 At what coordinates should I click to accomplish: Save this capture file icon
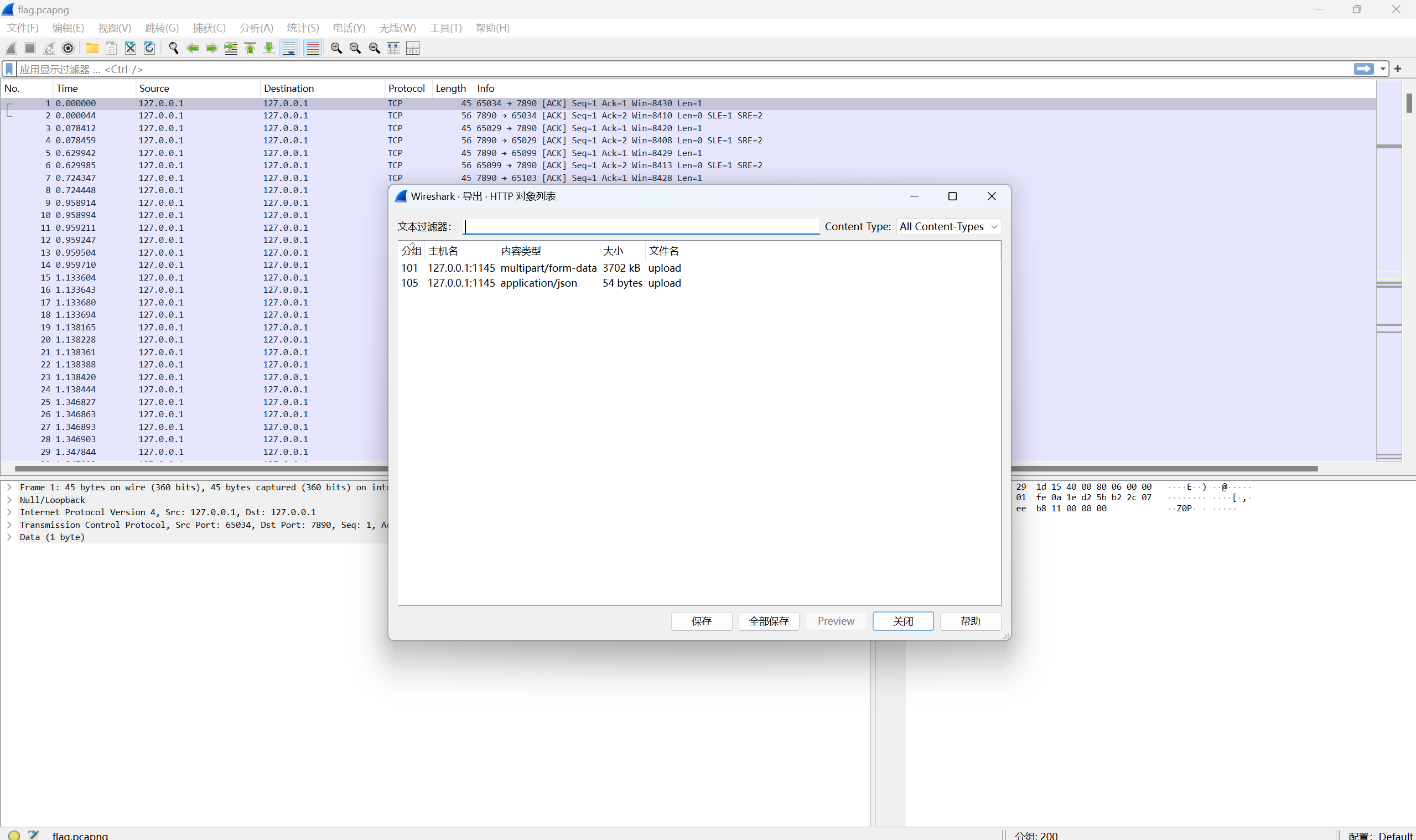pyautogui.click(x=111, y=48)
